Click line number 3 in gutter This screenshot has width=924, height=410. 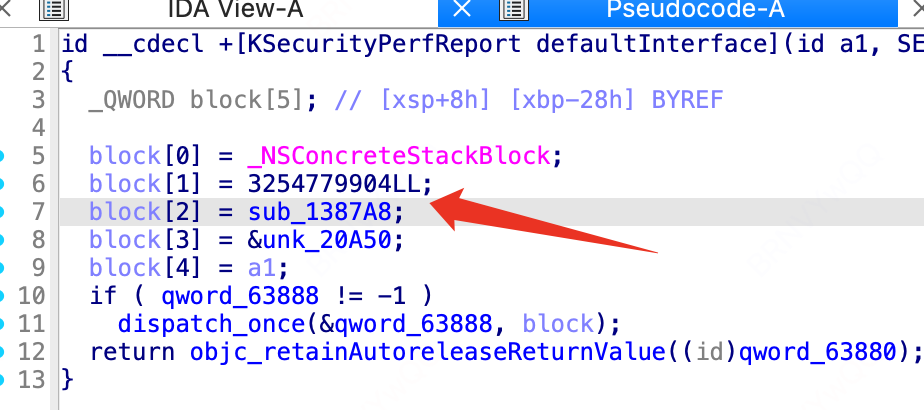coord(38,100)
